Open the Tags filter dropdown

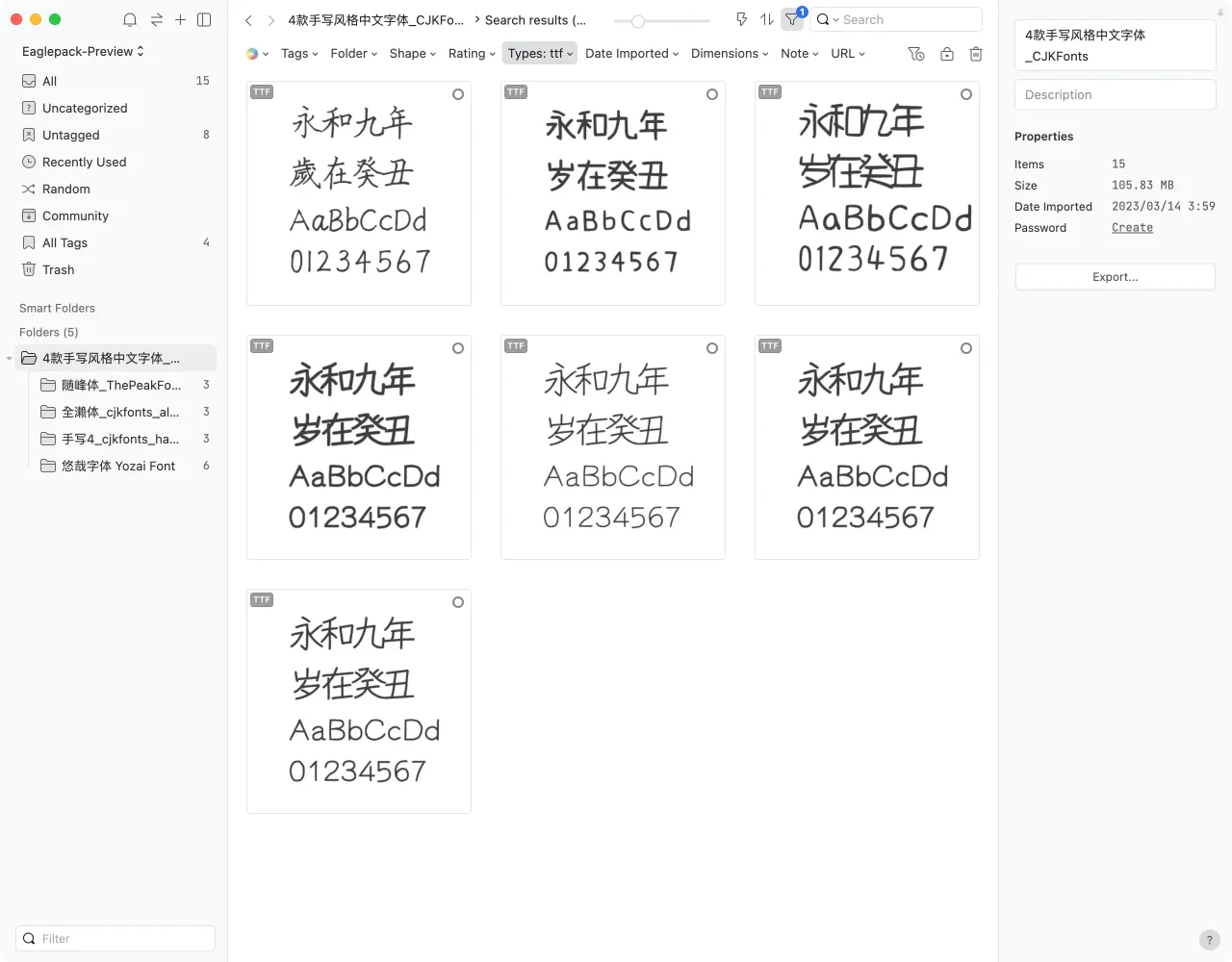pyautogui.click(x=299, y=54)
